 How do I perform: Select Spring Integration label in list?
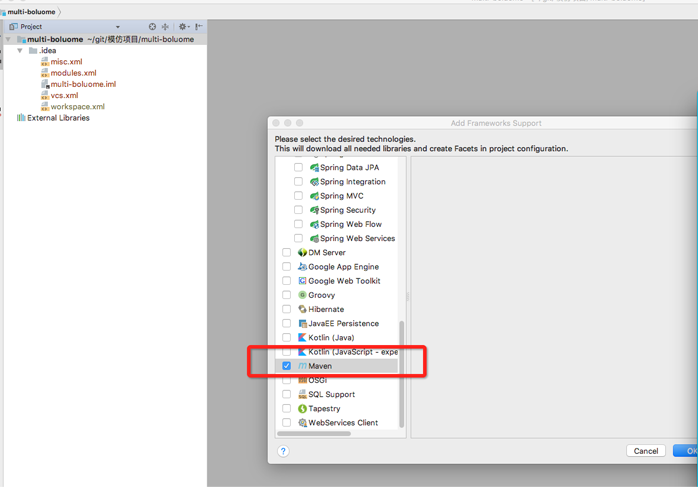[x=353, y=182]
